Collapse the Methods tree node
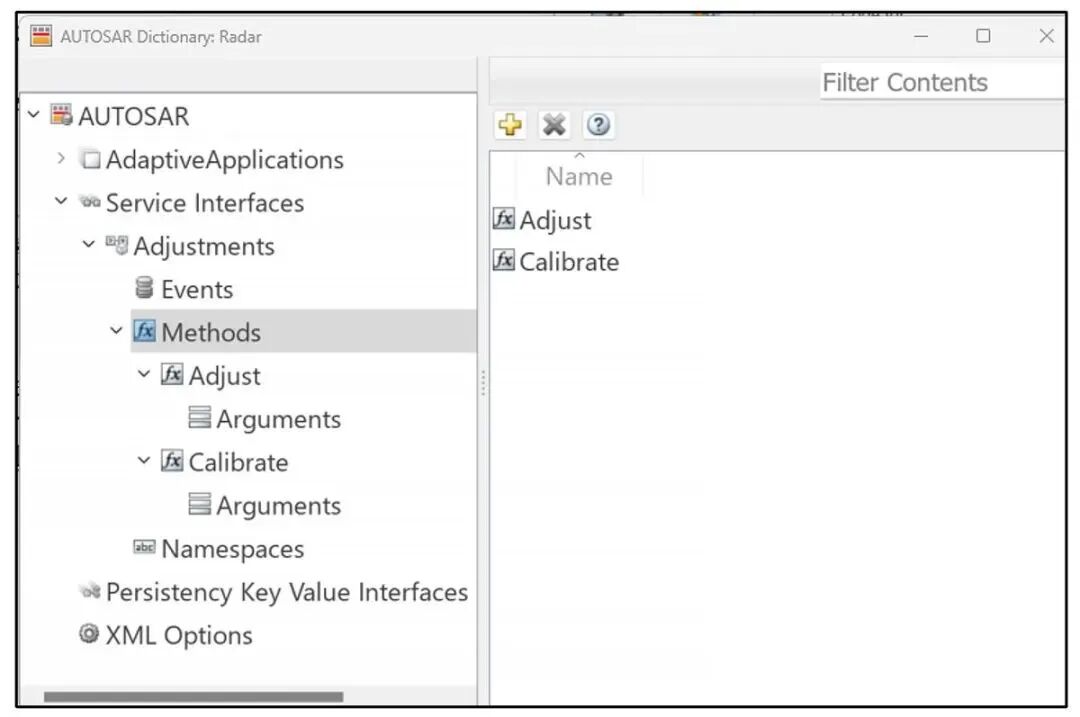The width and height of the screenshot is (1080, 717). click(116, 331)
